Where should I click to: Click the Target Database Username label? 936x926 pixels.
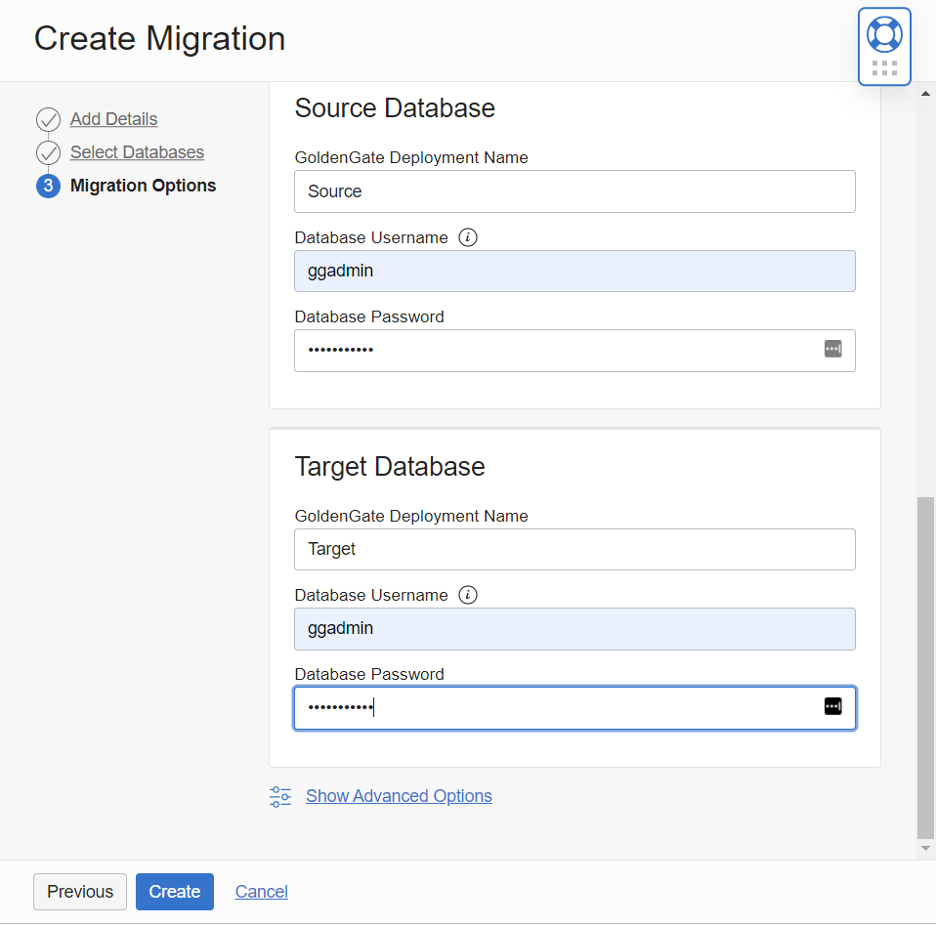point(371,595)
